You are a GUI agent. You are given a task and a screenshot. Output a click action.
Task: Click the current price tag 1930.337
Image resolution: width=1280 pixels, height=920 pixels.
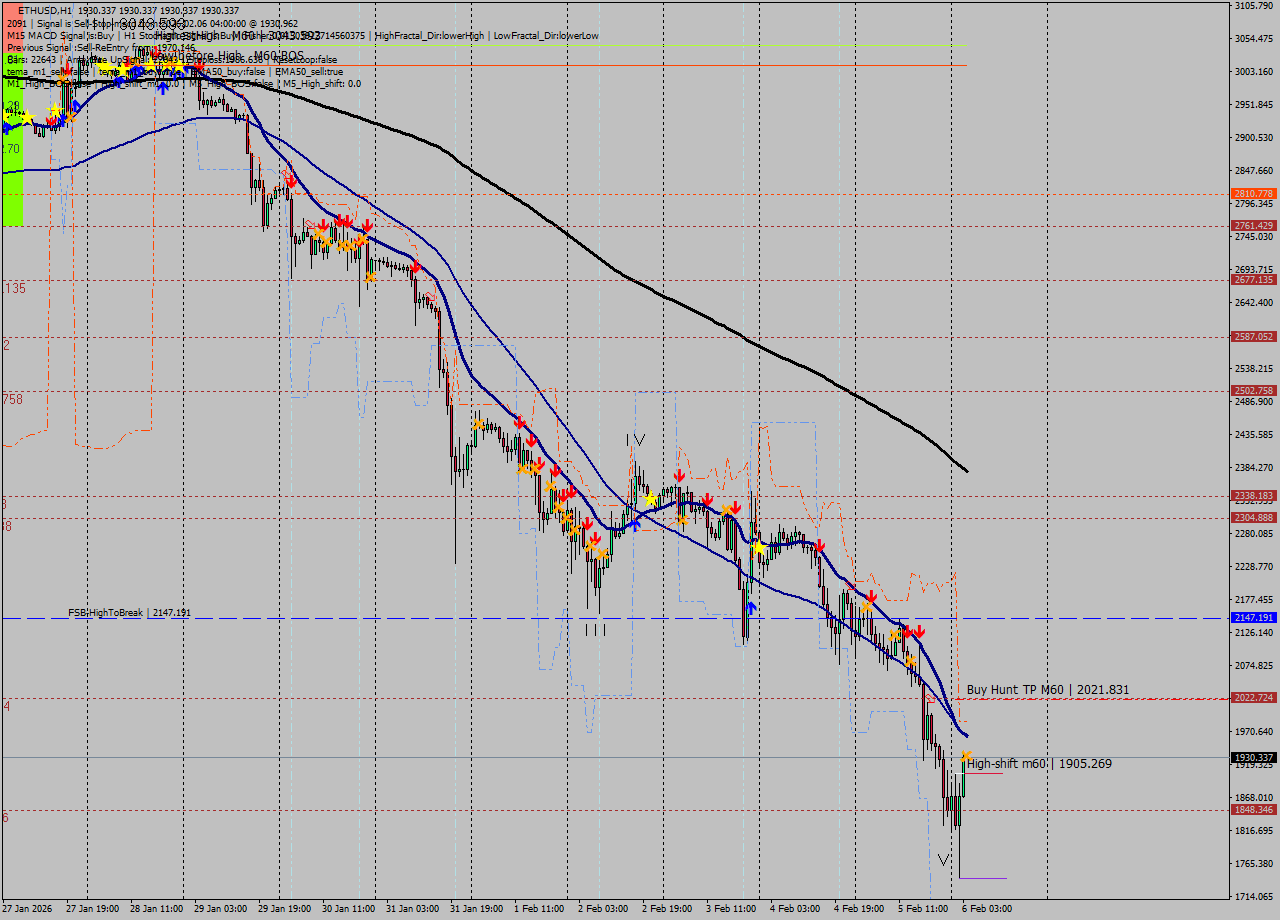[x=1253, y=758]
